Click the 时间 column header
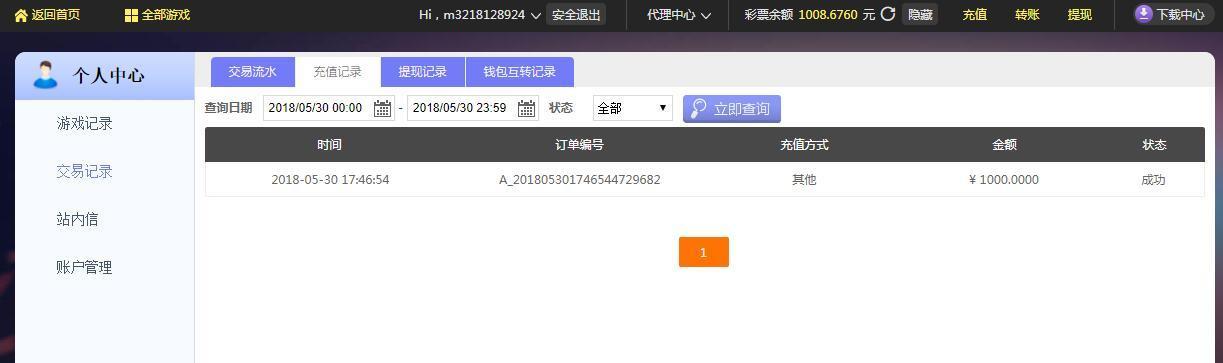Viewport: 1223px width, 363px height. pyautogui.click(x=329, y=145)
